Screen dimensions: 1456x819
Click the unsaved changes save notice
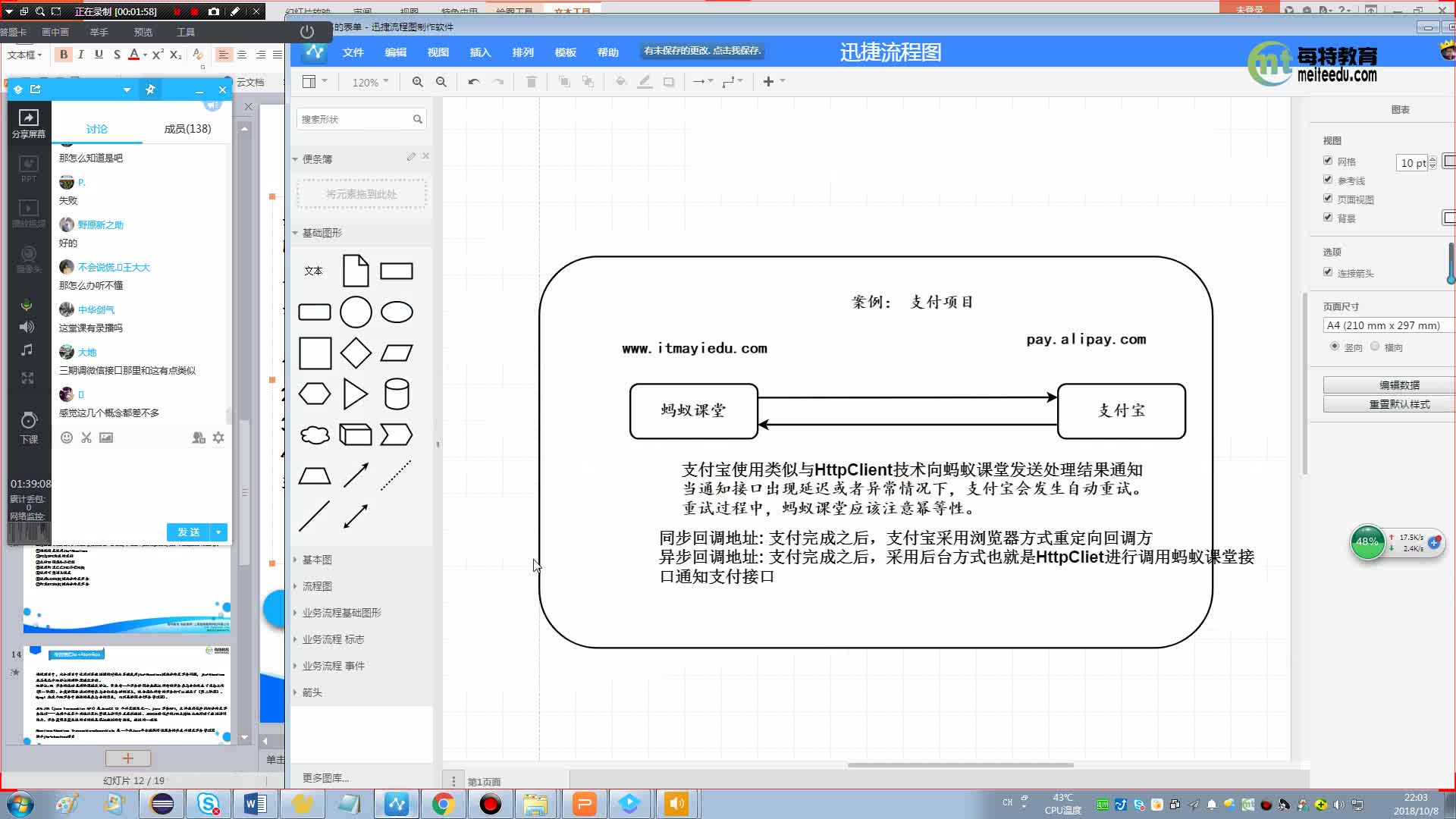pos(701,51)
